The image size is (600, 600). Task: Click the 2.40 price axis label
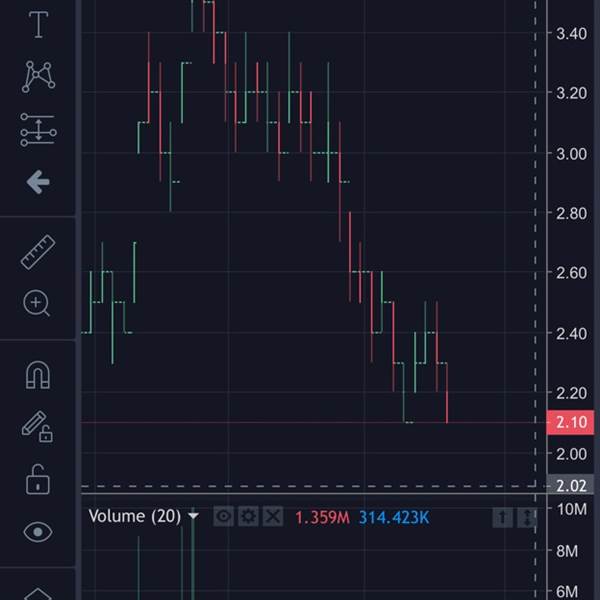pyautogui.click(x=571, y=334)
